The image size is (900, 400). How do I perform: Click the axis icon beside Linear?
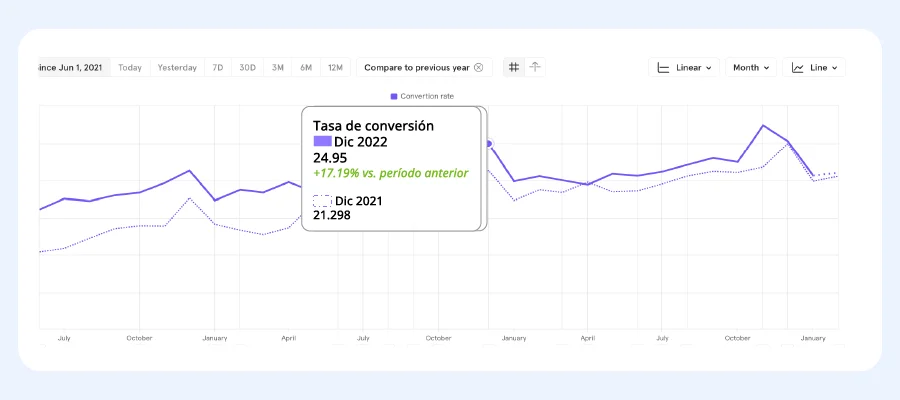(x=662, y=68)
